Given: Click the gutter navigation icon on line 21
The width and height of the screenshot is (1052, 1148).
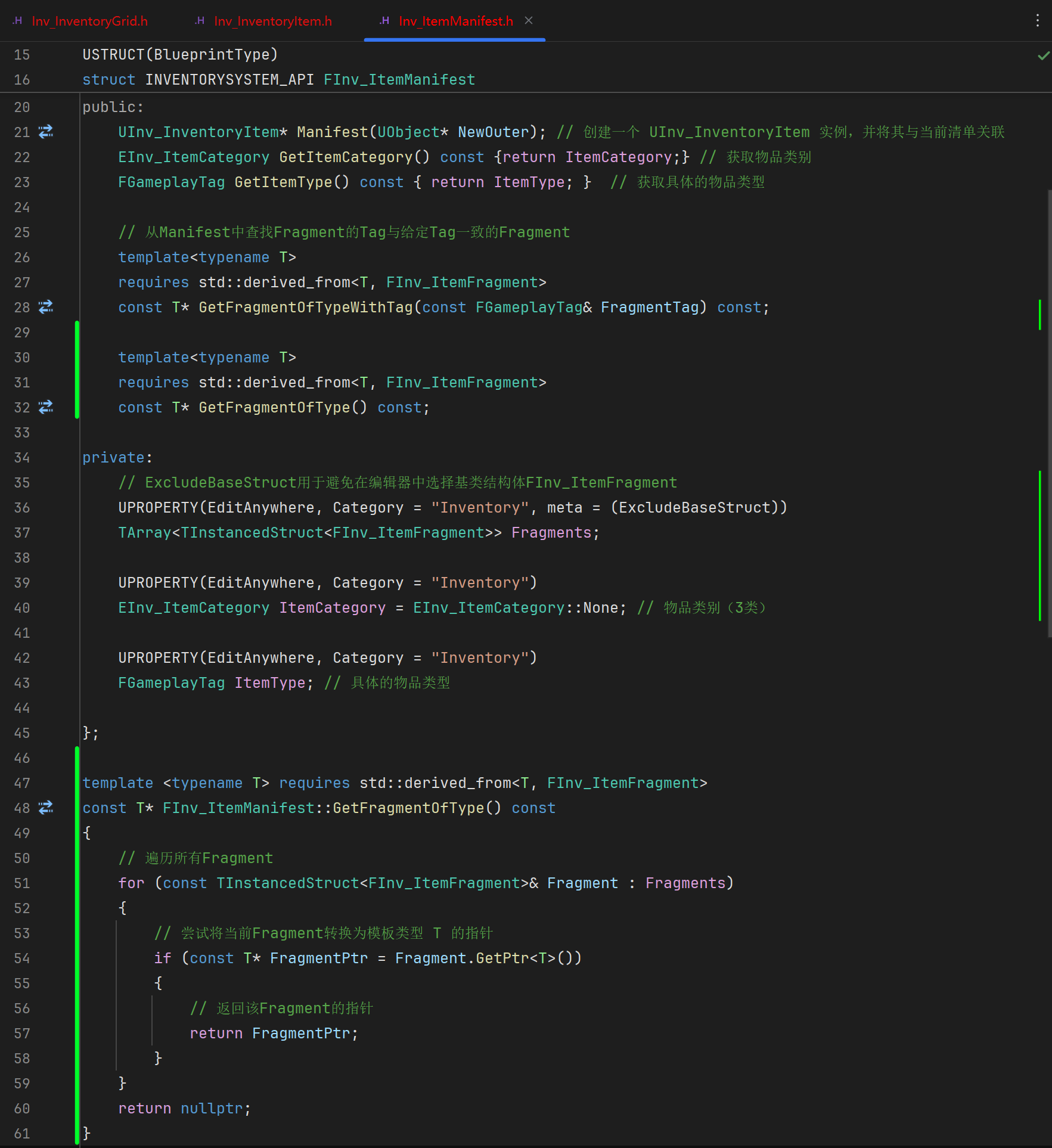Looking at the screenshot, I should pyautogui.click(x=46, y=132).
